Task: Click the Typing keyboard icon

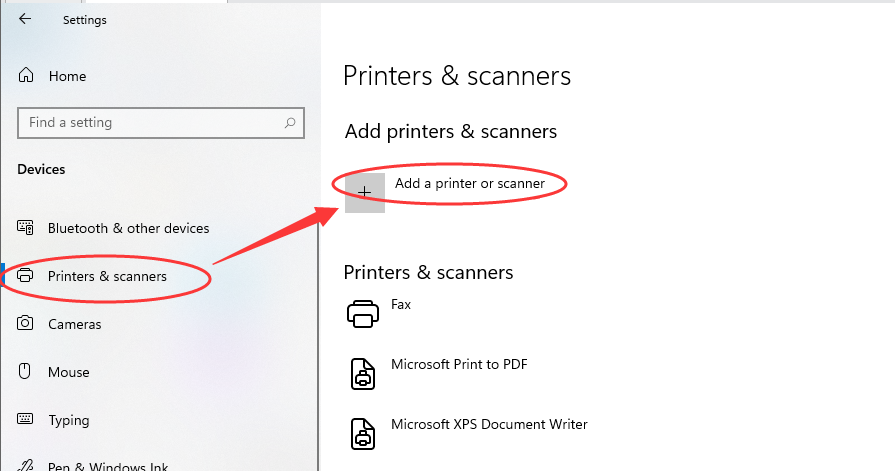Action: click(26, 420)
